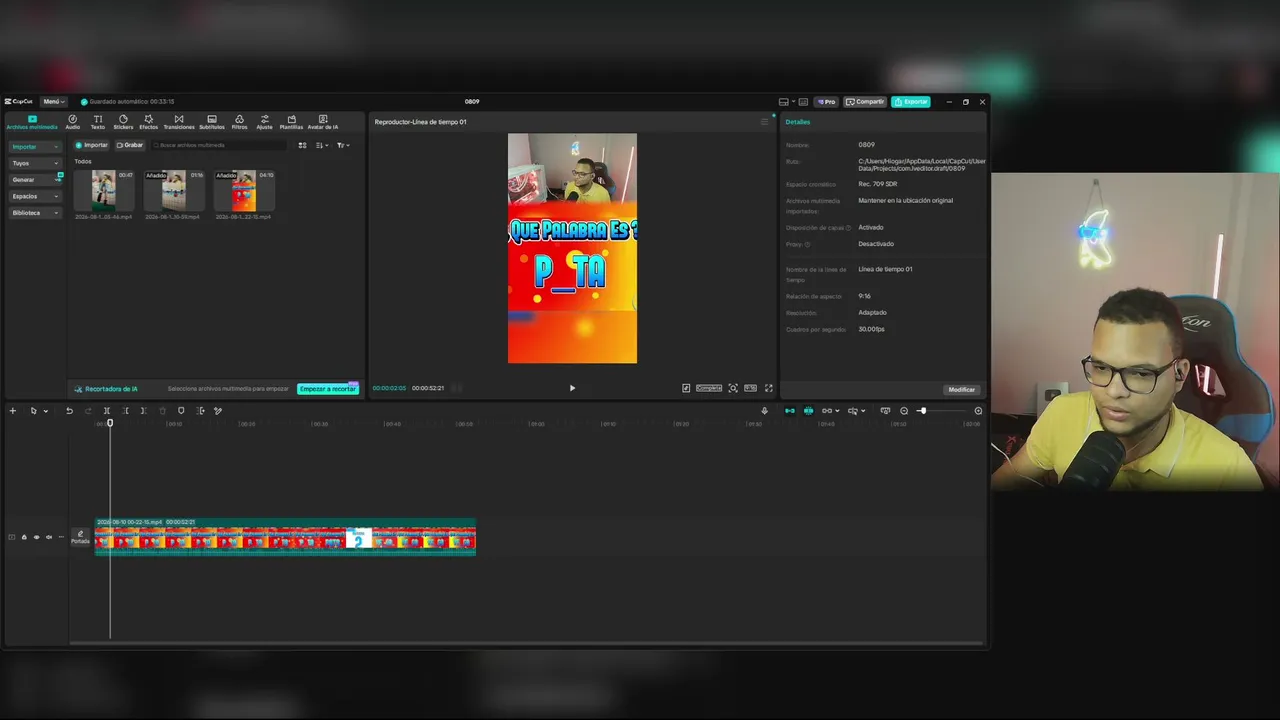This screenshot has height=720, width=1280.
Task: Click the timeline zoom in magnifier
Action: coord(978,411)
